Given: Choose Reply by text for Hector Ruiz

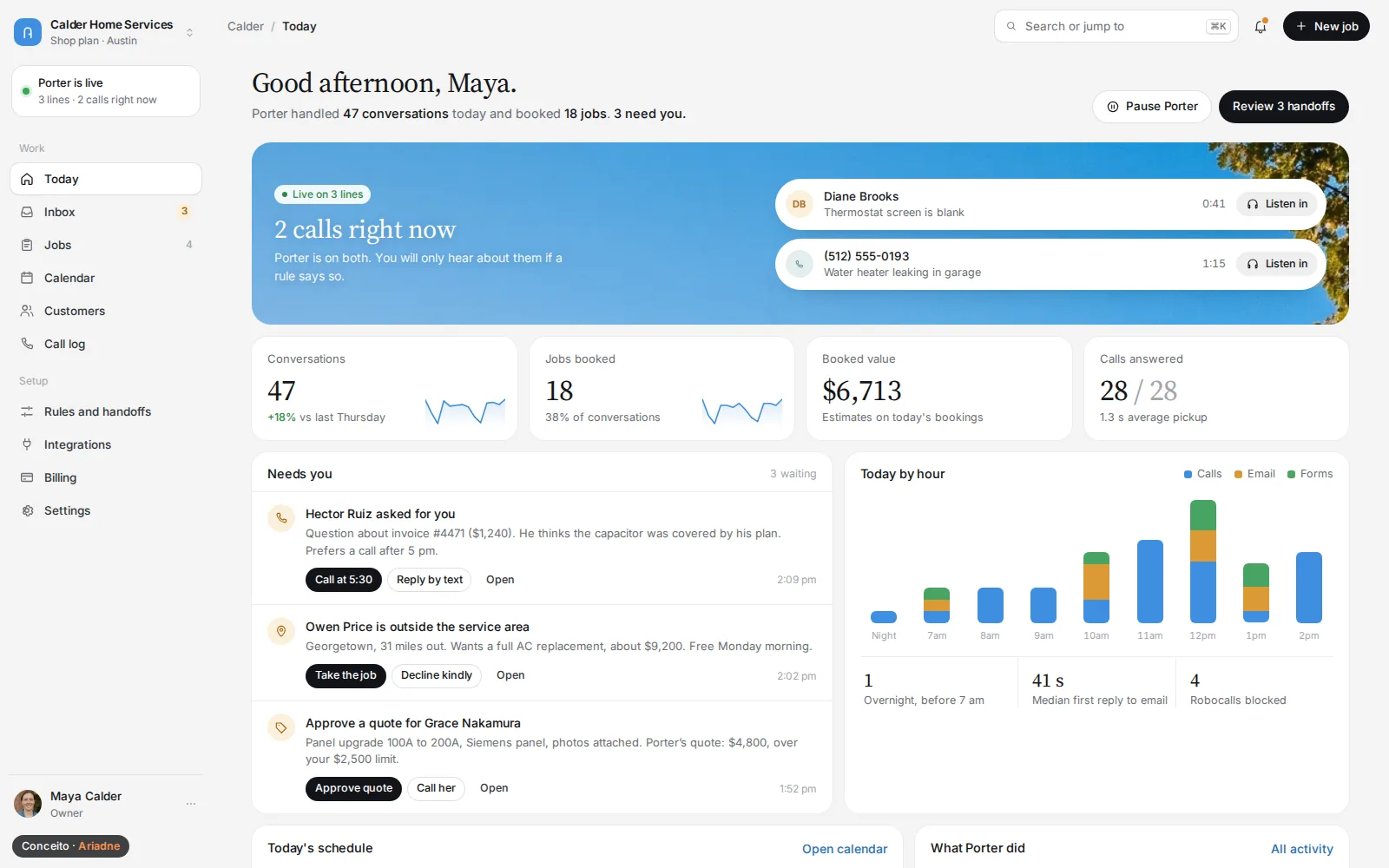Looking at the screenshot, I should point(430,580).
